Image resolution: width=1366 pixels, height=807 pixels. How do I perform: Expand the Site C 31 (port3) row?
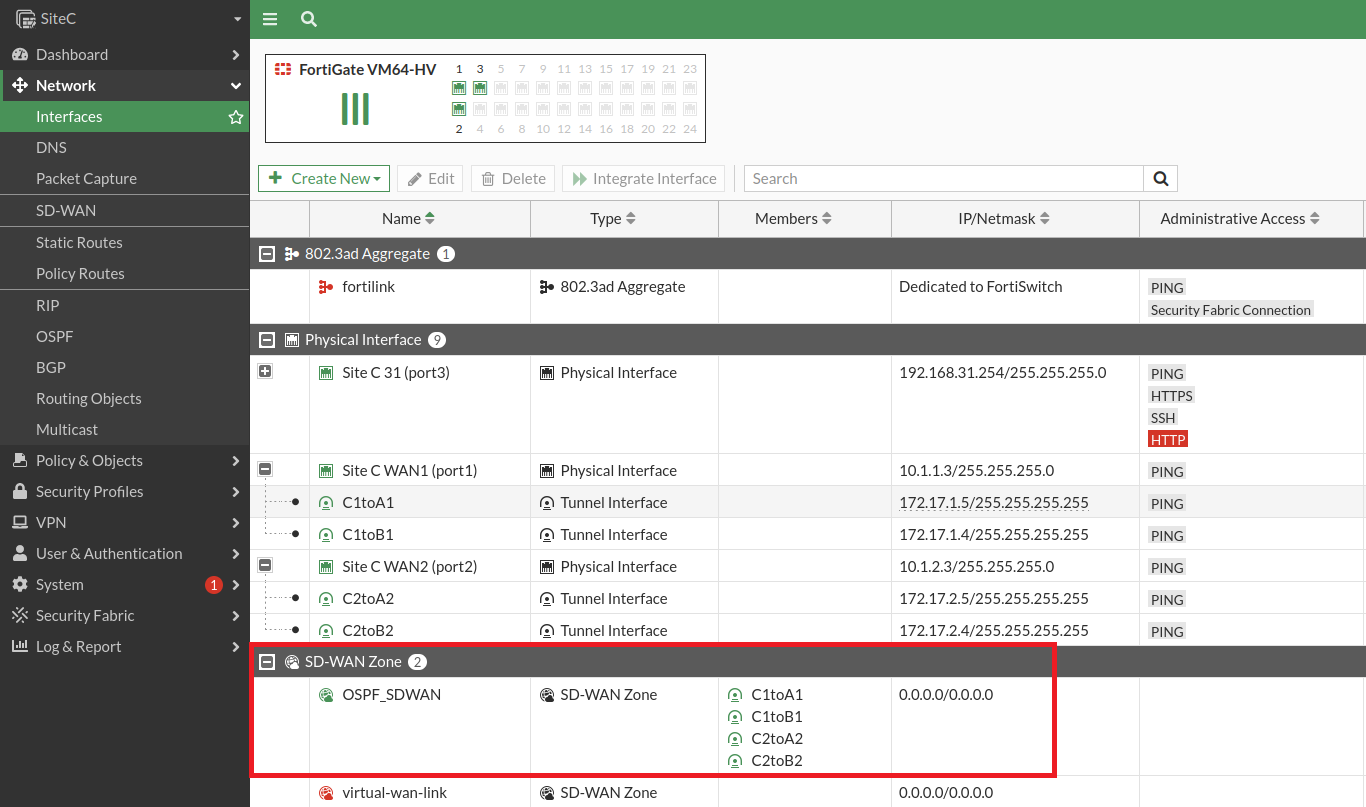click(x=265, y=371)
